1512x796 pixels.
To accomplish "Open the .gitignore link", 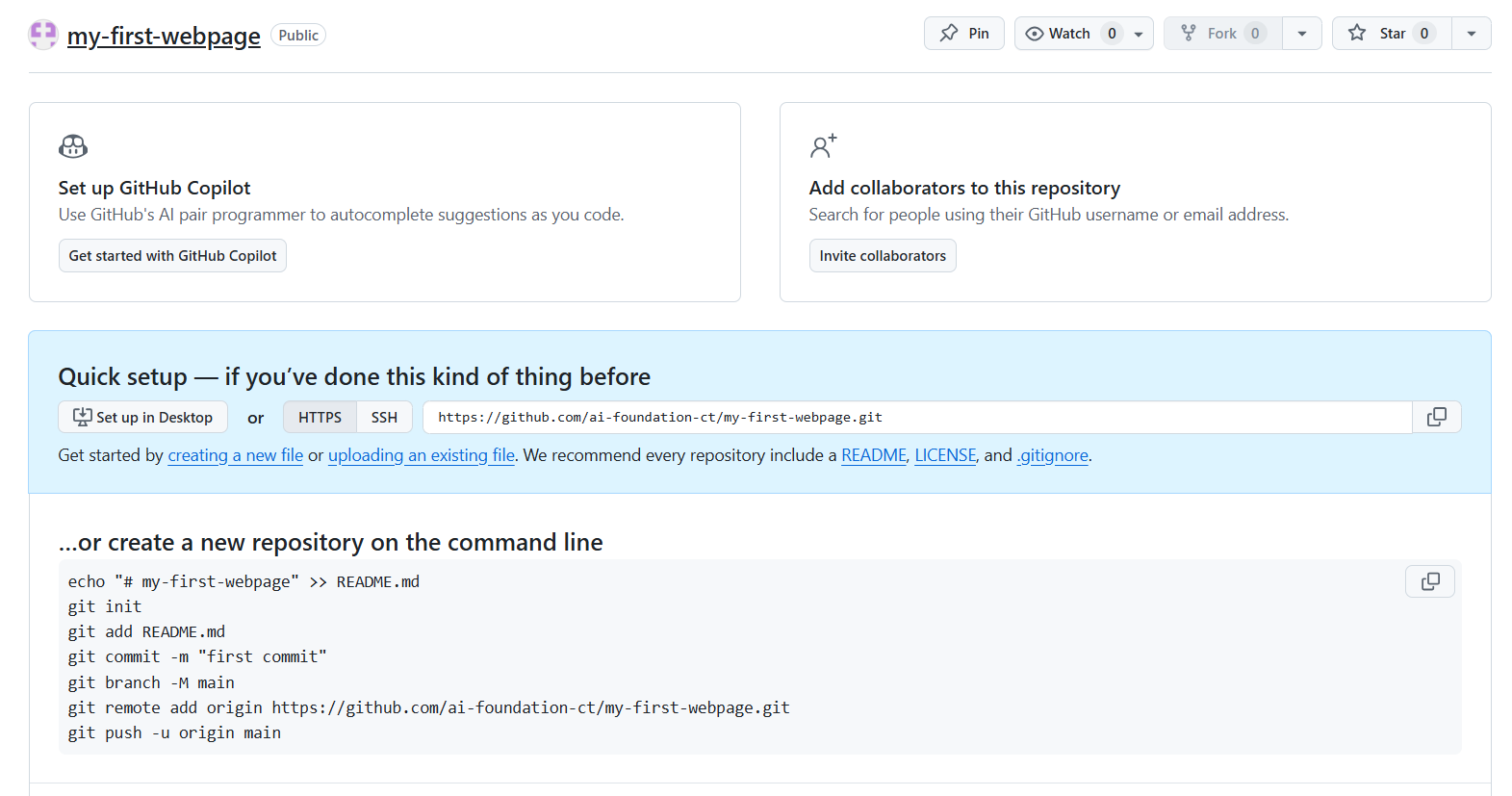I will 1053,455.
